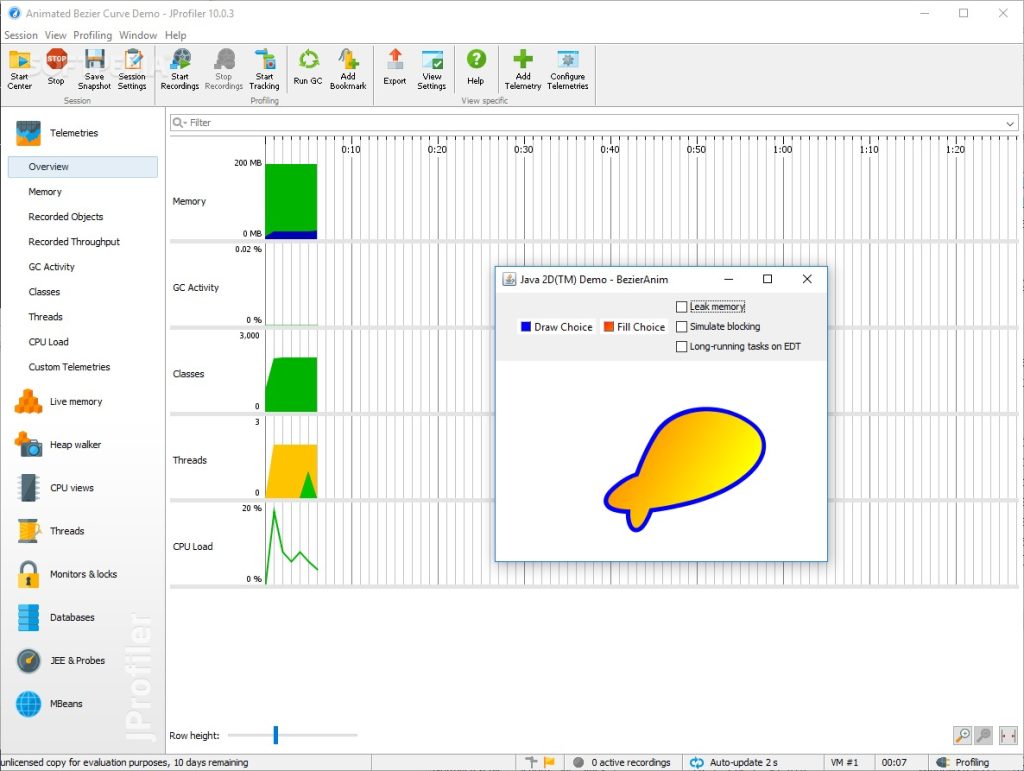Viewport: 1024px width, 771px height.
Task: Open the Profiling menu
Action: [92, 34]
